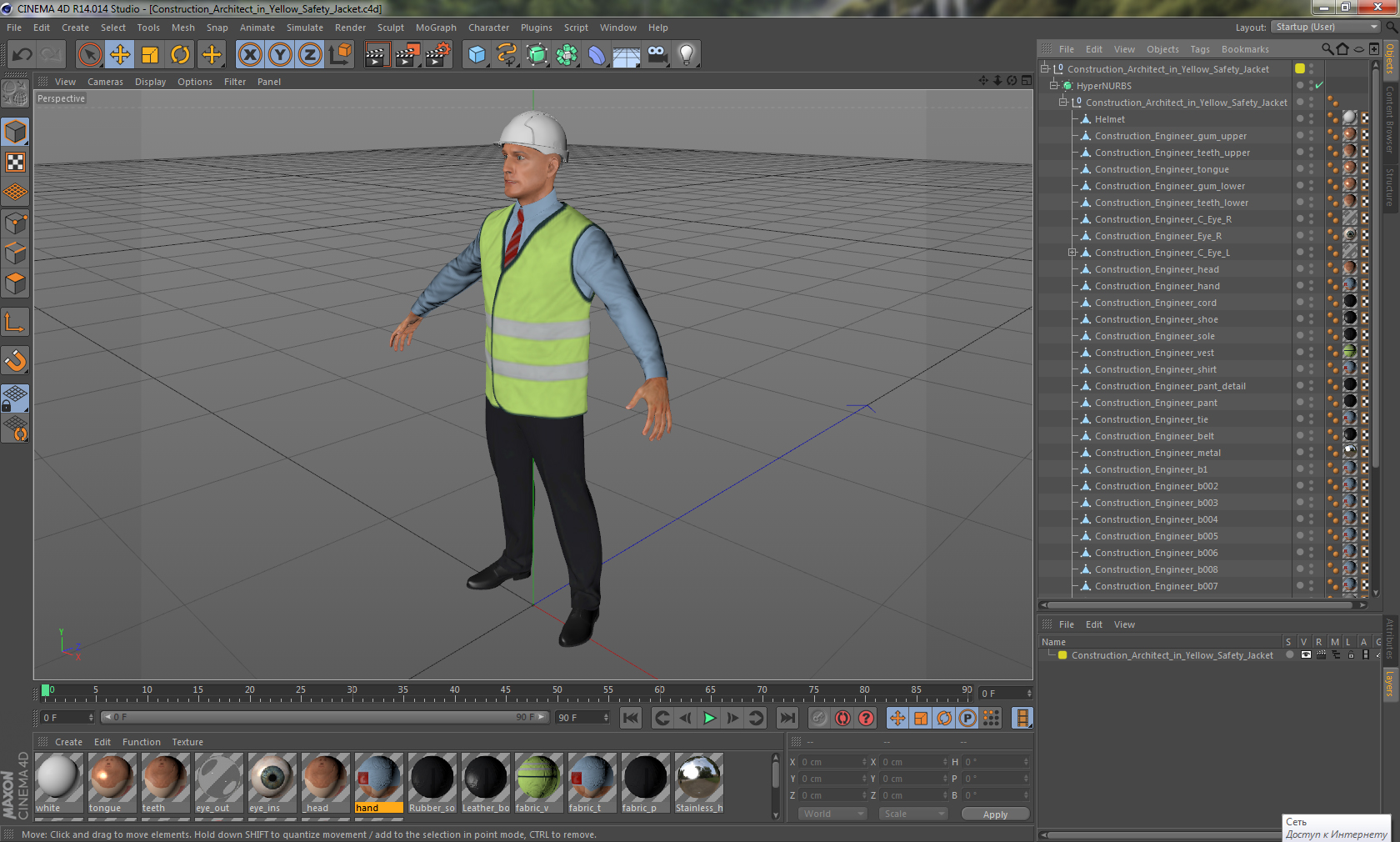Open Edit Render Settings icon
Viewport: 1400px width, 842px height.
(x=438, y=55)
